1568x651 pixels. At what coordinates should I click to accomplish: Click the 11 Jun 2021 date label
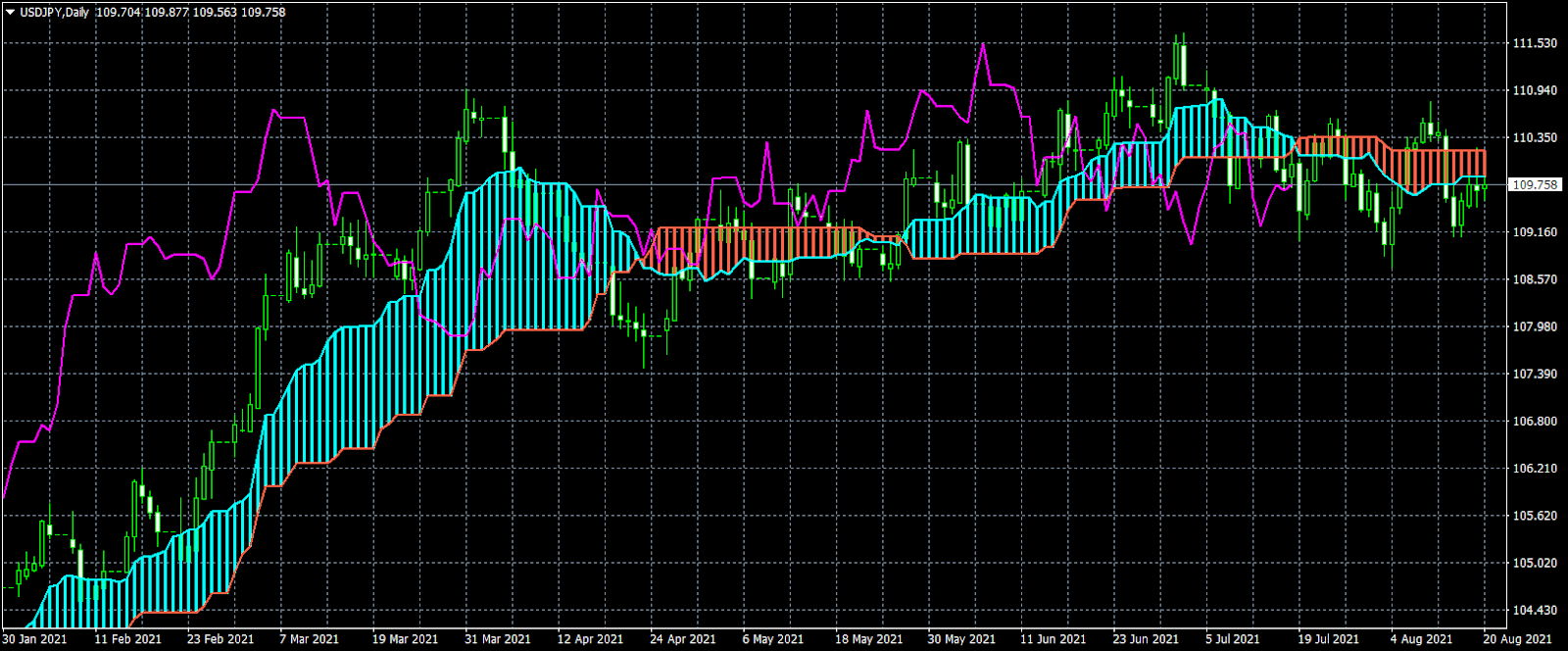[1053, 639]
